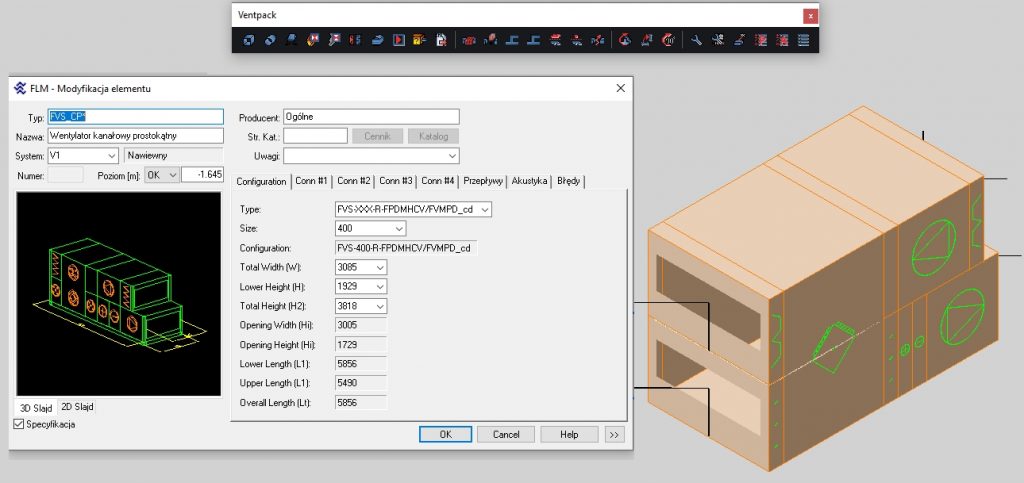Click the Help button

(x=569, y=434)
